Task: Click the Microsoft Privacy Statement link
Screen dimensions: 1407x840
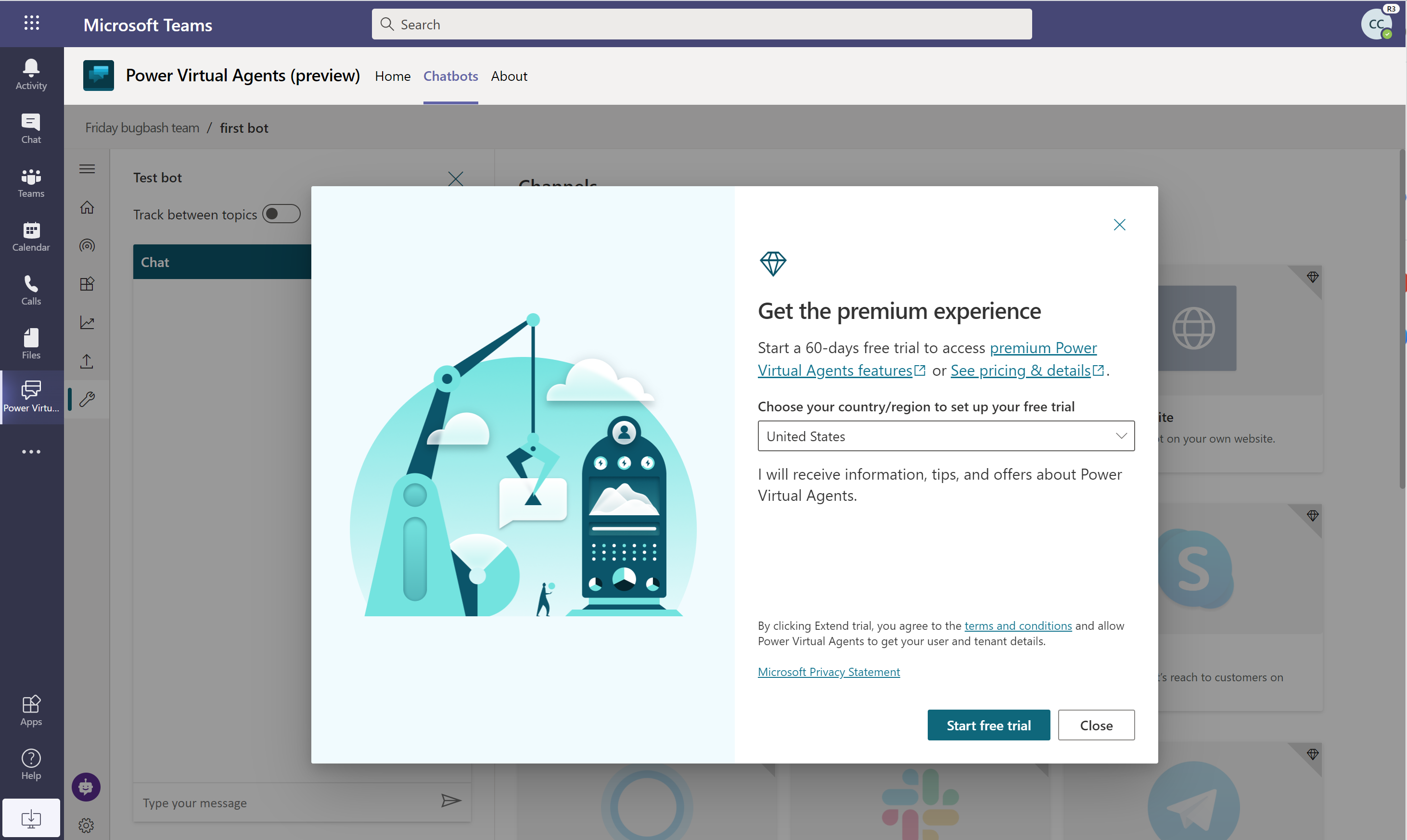Action: pyautogui.click(x=828, y=671)
